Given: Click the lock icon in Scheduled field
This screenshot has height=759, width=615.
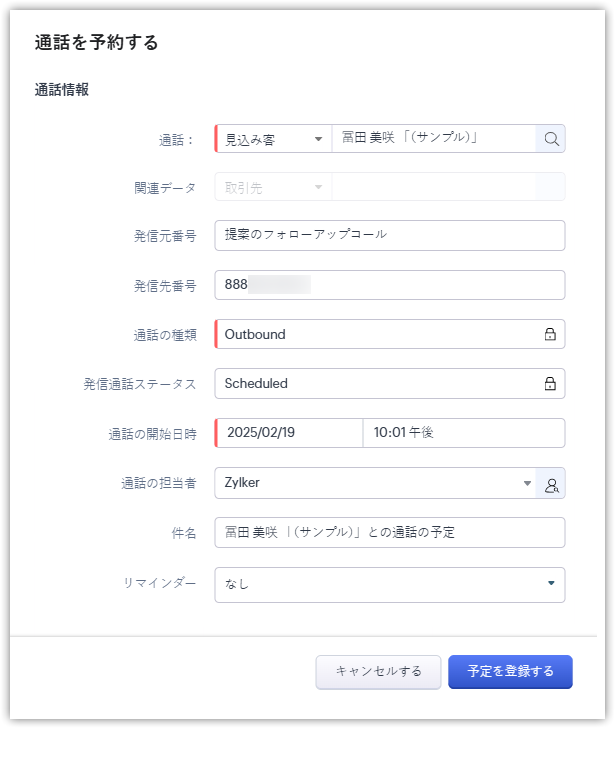Looking at the screenshot, I should pyautogui.click(x=550, y=383).
